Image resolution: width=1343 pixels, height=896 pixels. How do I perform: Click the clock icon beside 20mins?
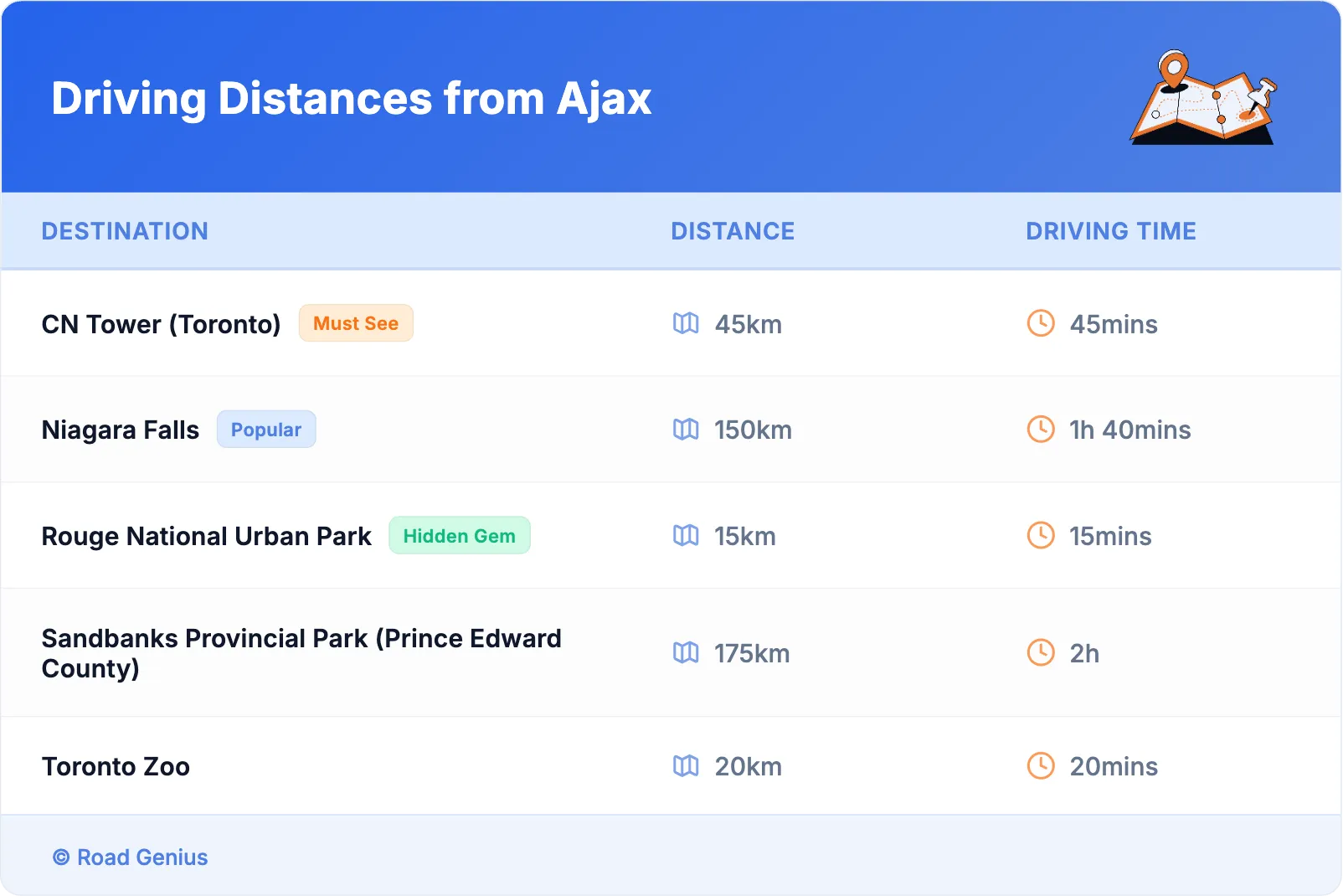(1041, 765)
